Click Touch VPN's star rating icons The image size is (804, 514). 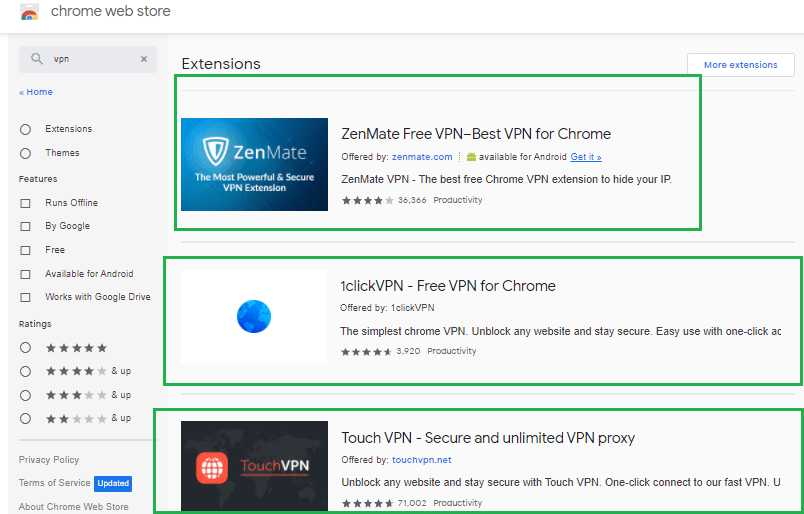(368, 503)
